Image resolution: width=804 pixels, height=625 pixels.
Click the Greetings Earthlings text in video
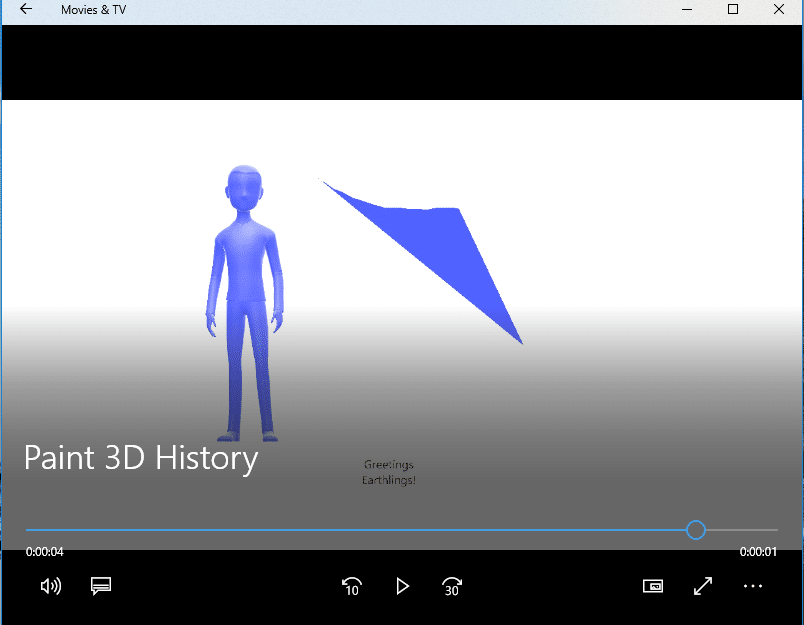coord(389,472)
